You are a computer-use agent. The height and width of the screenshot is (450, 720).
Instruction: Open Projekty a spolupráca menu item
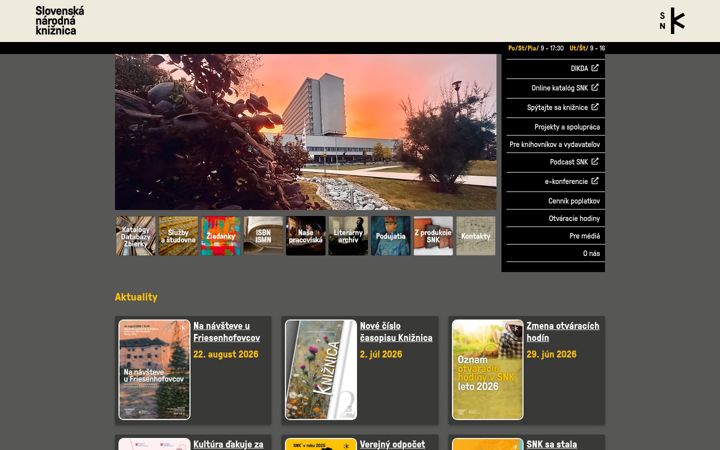[567, 127]
